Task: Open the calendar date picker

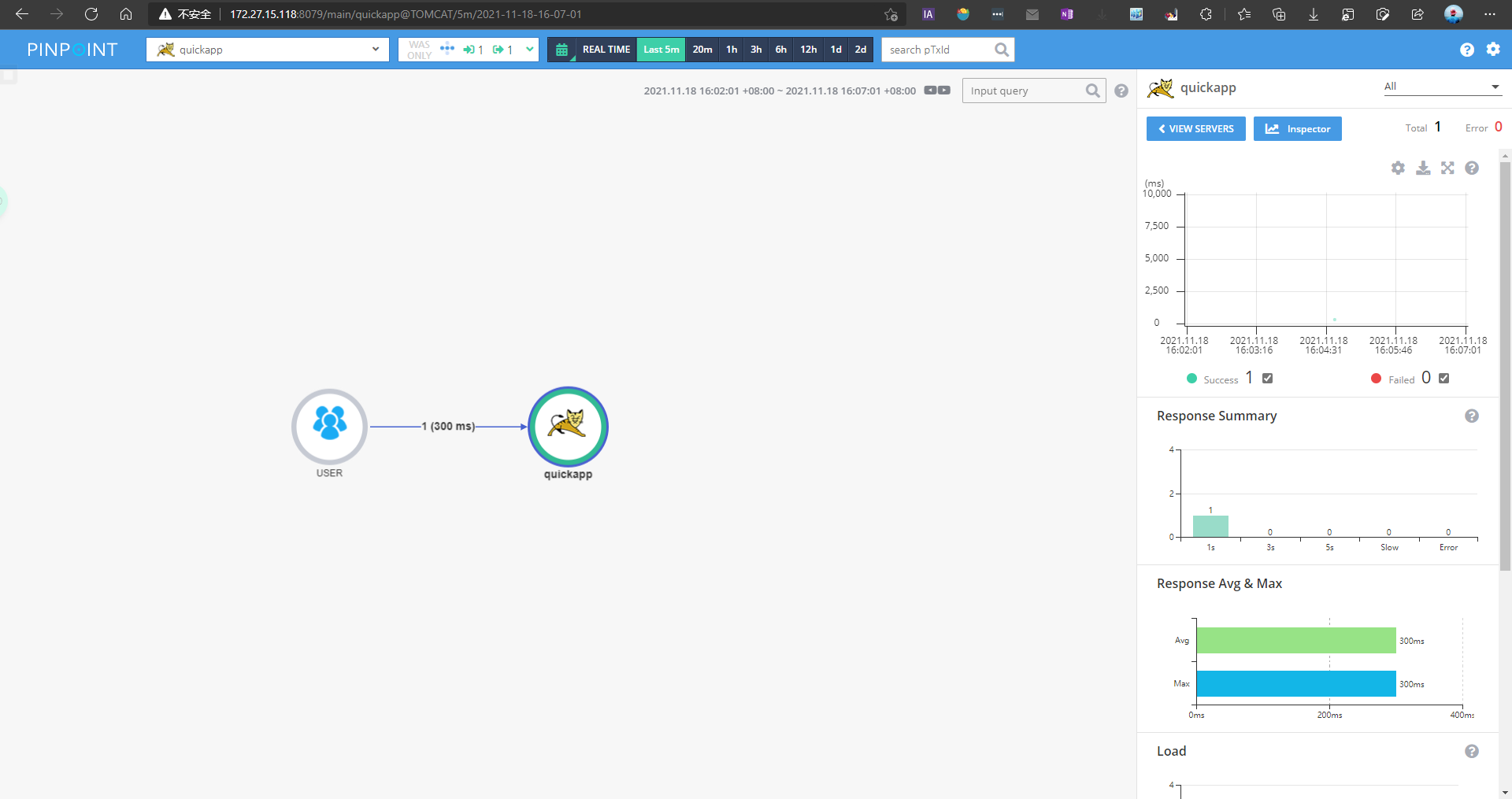Action: [561, 50]
